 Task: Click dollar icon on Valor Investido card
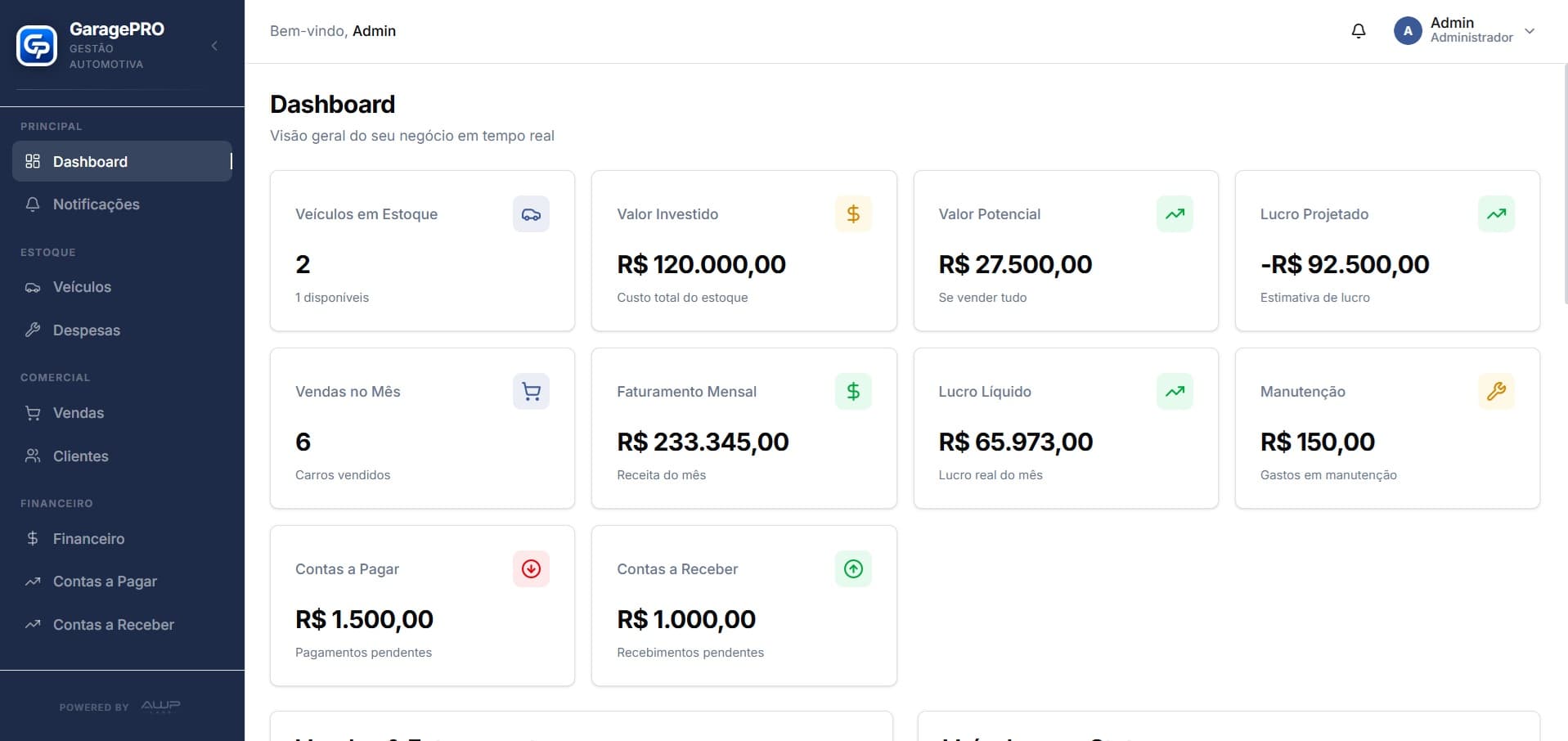click(x=853, y=214)
